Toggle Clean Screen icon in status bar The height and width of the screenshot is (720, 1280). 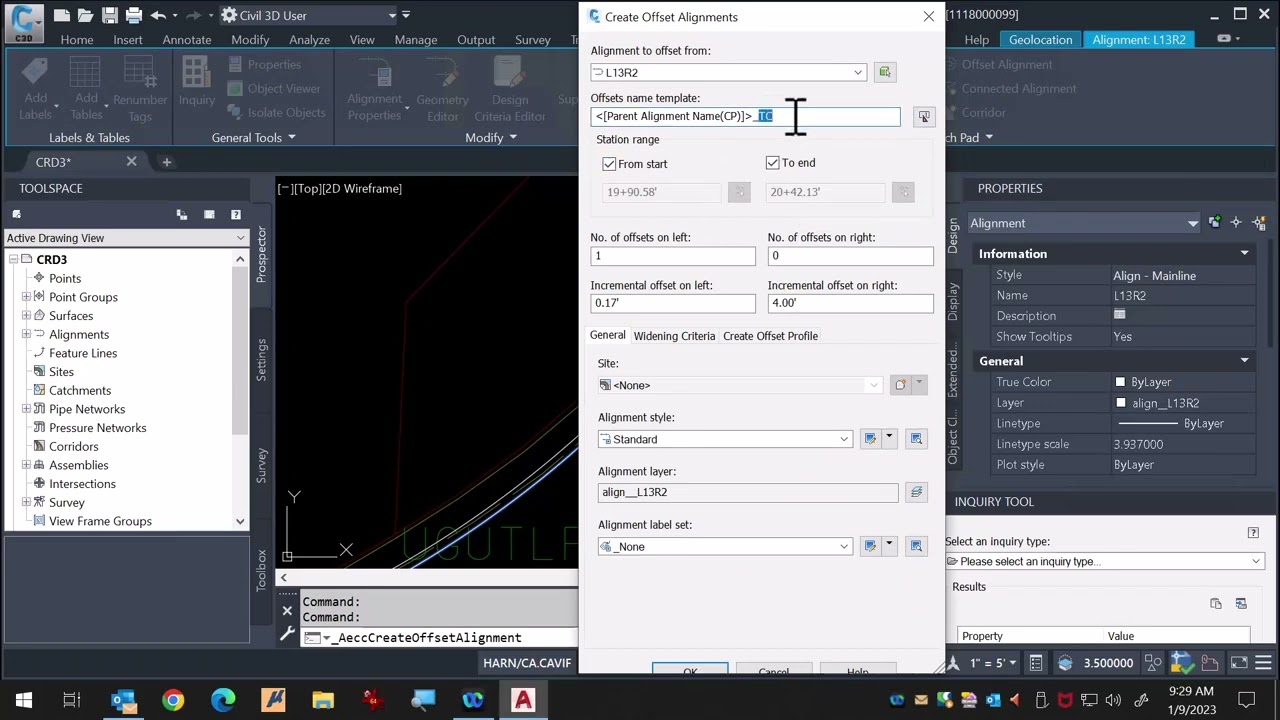point(1239,662)
